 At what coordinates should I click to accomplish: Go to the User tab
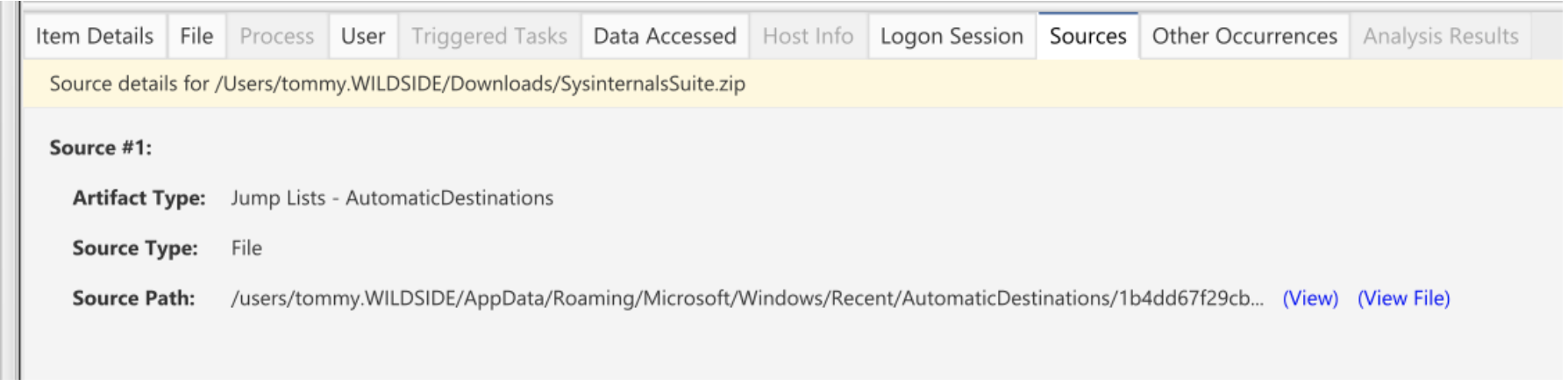pos(363,36)
